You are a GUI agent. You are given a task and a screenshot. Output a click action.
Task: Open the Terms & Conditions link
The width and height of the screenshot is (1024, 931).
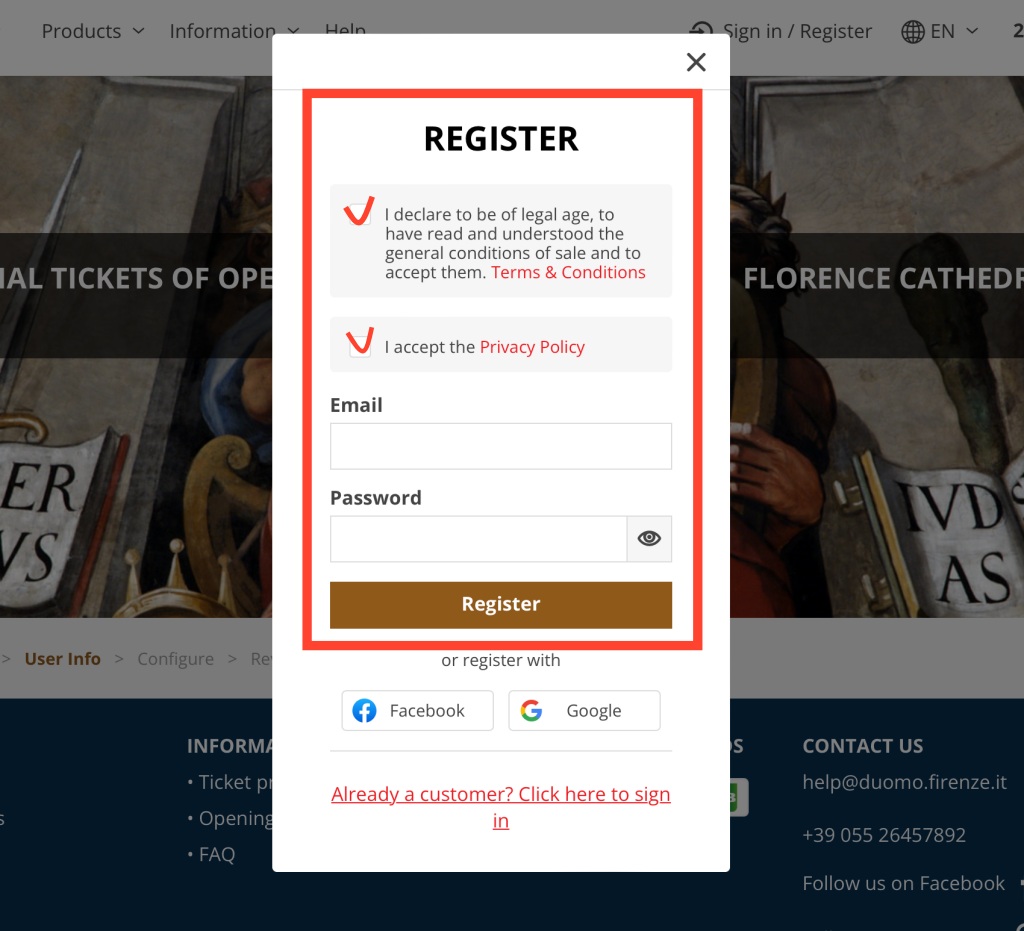coord(568,272)
